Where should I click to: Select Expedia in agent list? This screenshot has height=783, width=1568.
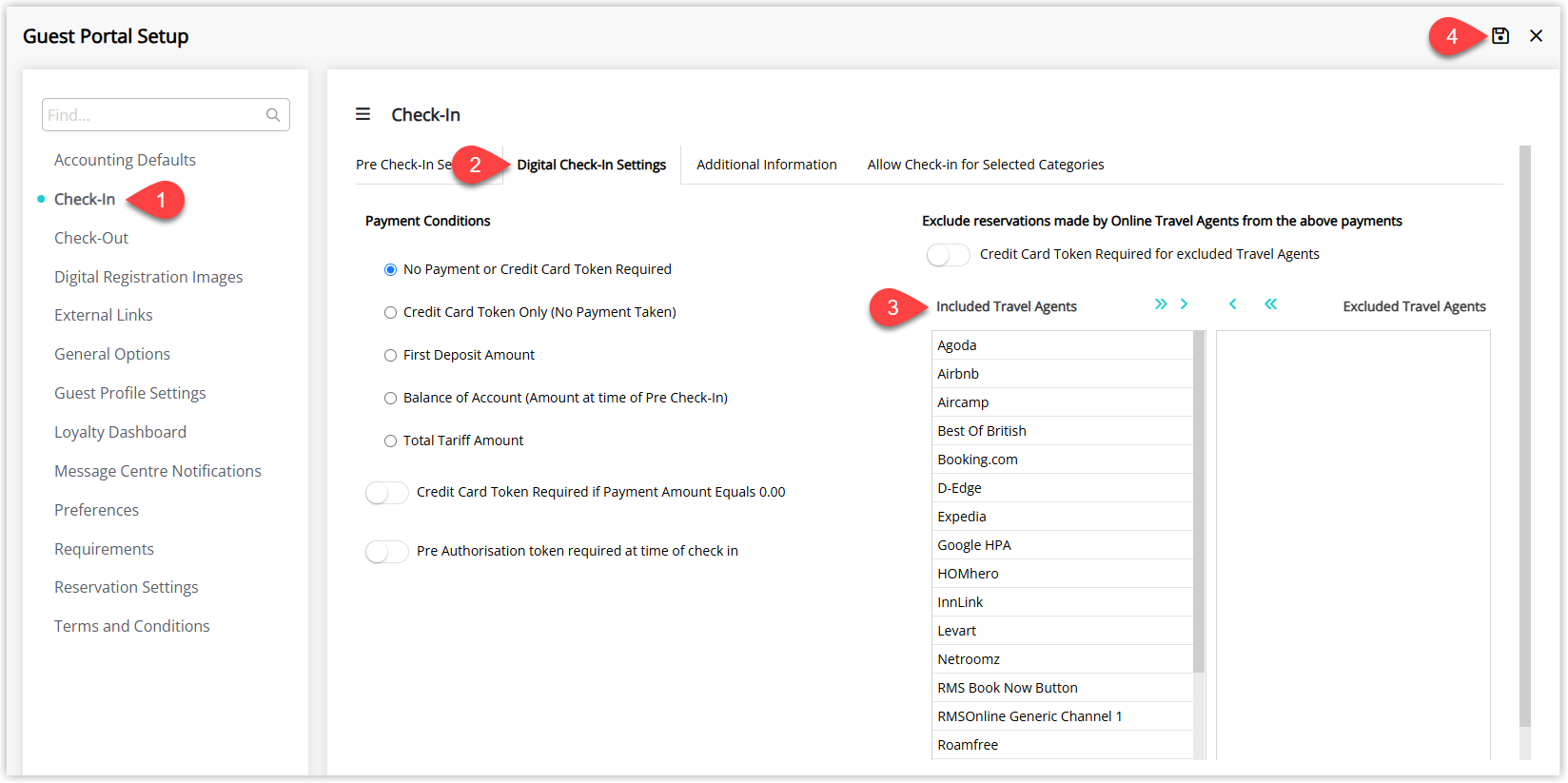[1063, 517]
